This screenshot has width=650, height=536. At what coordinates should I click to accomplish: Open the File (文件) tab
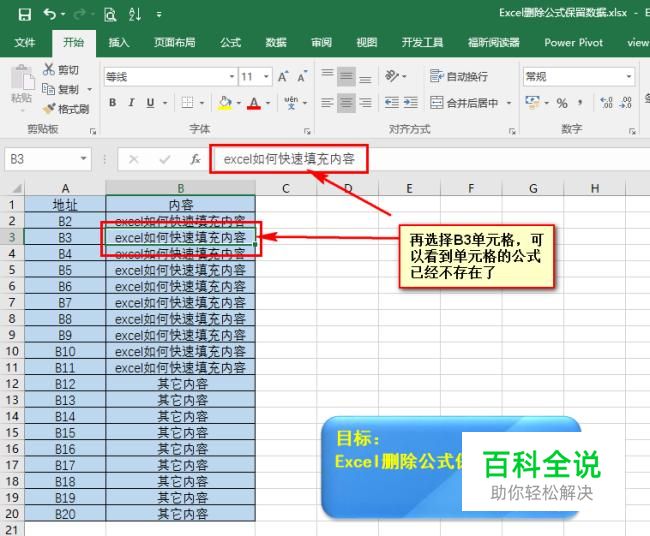pyautogui.click(x=24, y=42)
